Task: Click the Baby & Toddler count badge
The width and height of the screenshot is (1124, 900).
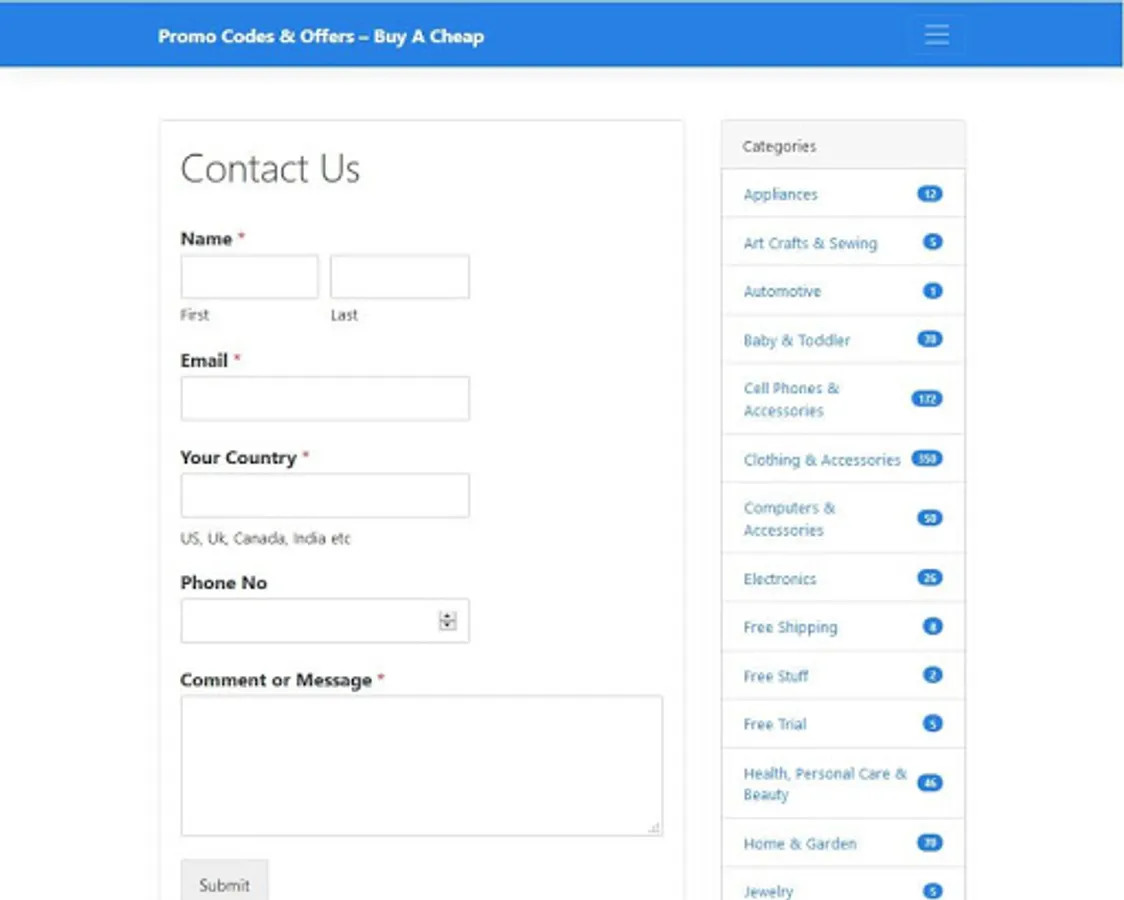Action: click(930, 339)
